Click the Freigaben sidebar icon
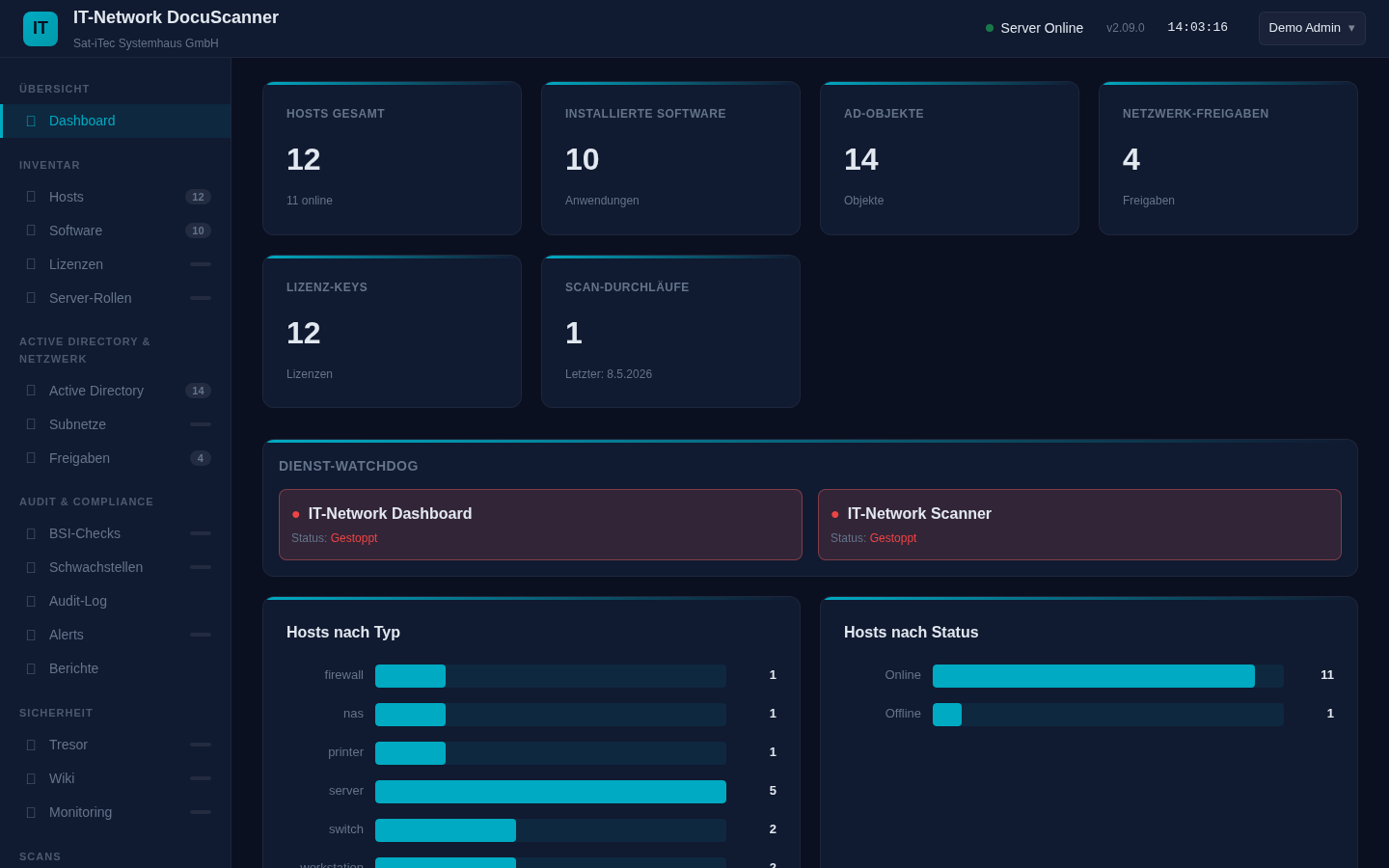Image resolution: width=1389 pixels, height=868 pixels. click(x=31, y=458)
